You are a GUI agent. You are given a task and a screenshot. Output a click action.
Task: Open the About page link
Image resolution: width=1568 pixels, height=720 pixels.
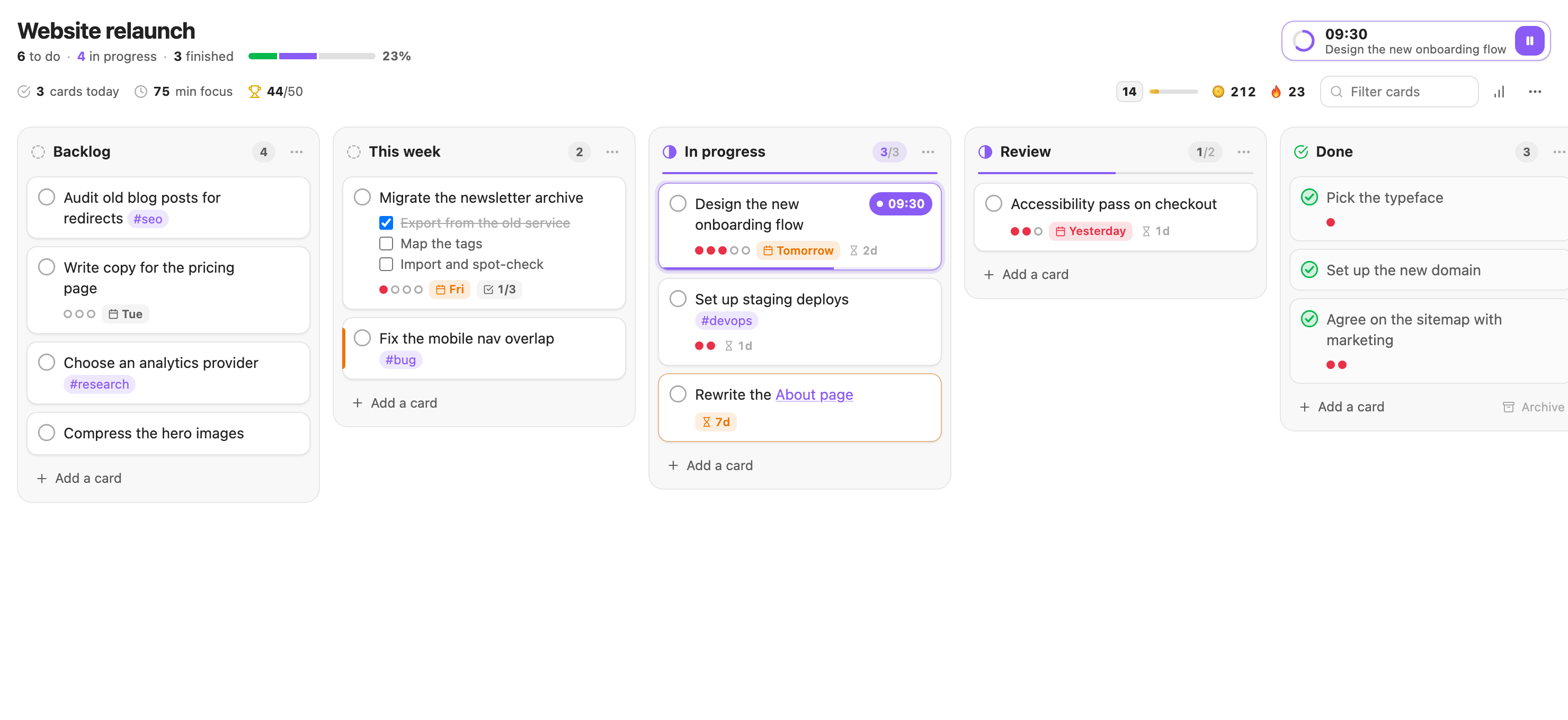814,394
